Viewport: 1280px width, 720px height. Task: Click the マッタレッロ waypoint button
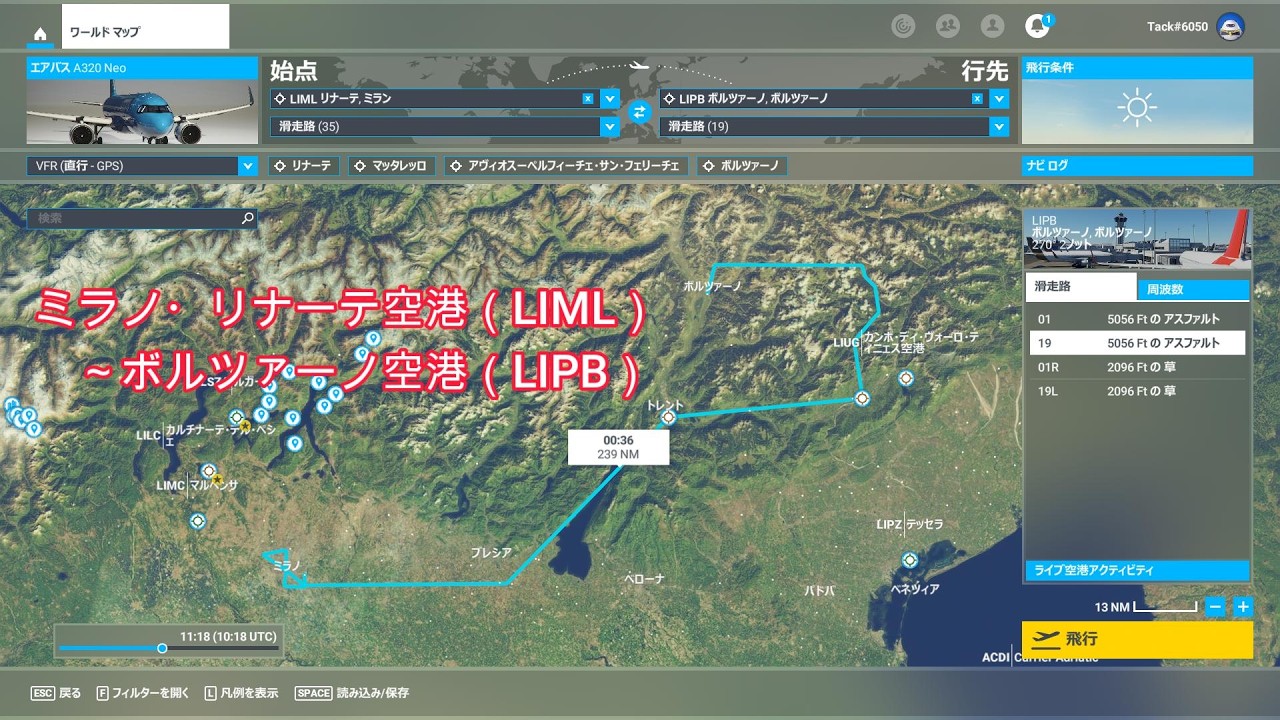pos(391,166)
